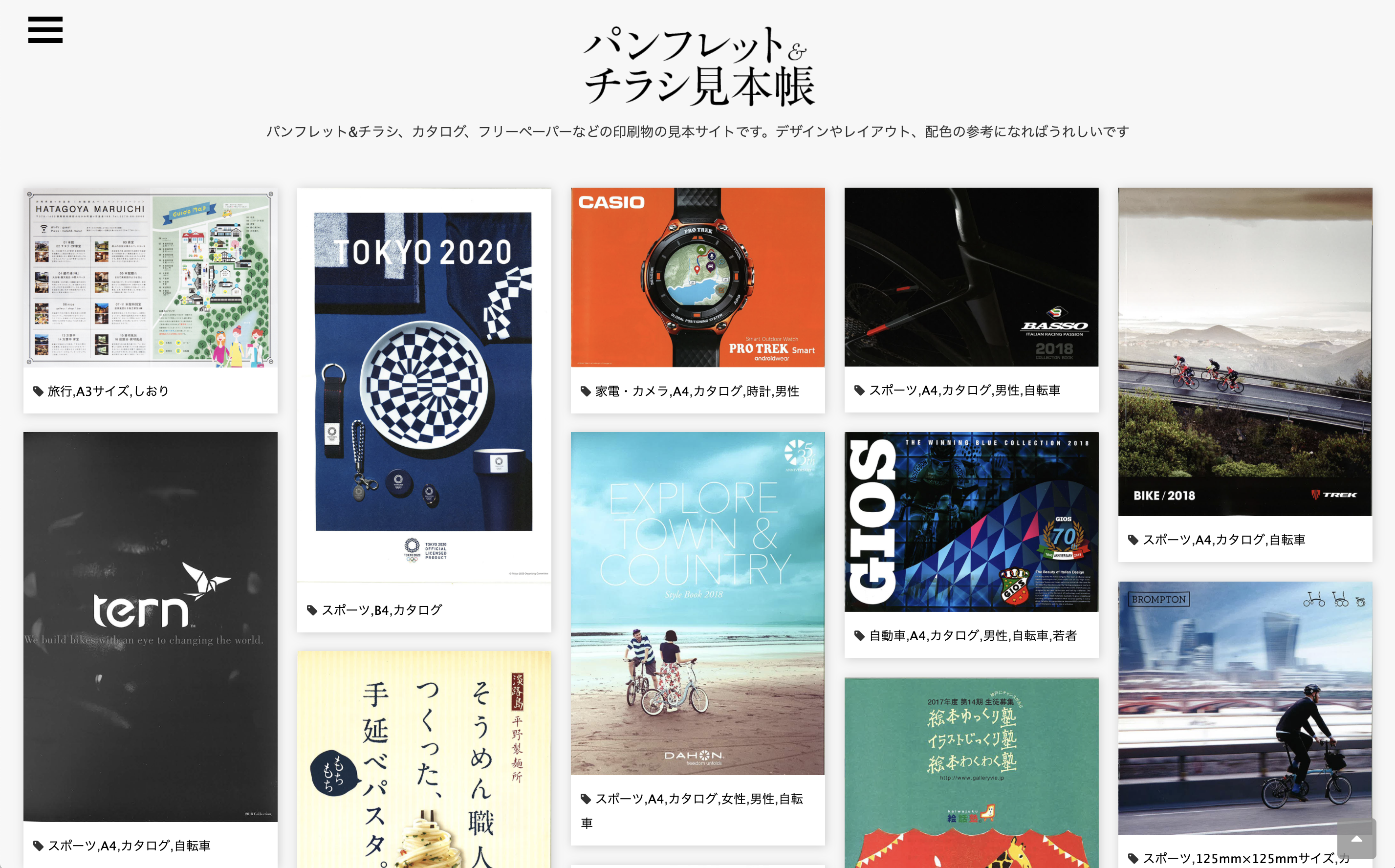1395x868 pixels.
Task: Open the TREK BIKE/2018 catalog thumbnail
Action: pyautogui.click(x=1245, y=352)
